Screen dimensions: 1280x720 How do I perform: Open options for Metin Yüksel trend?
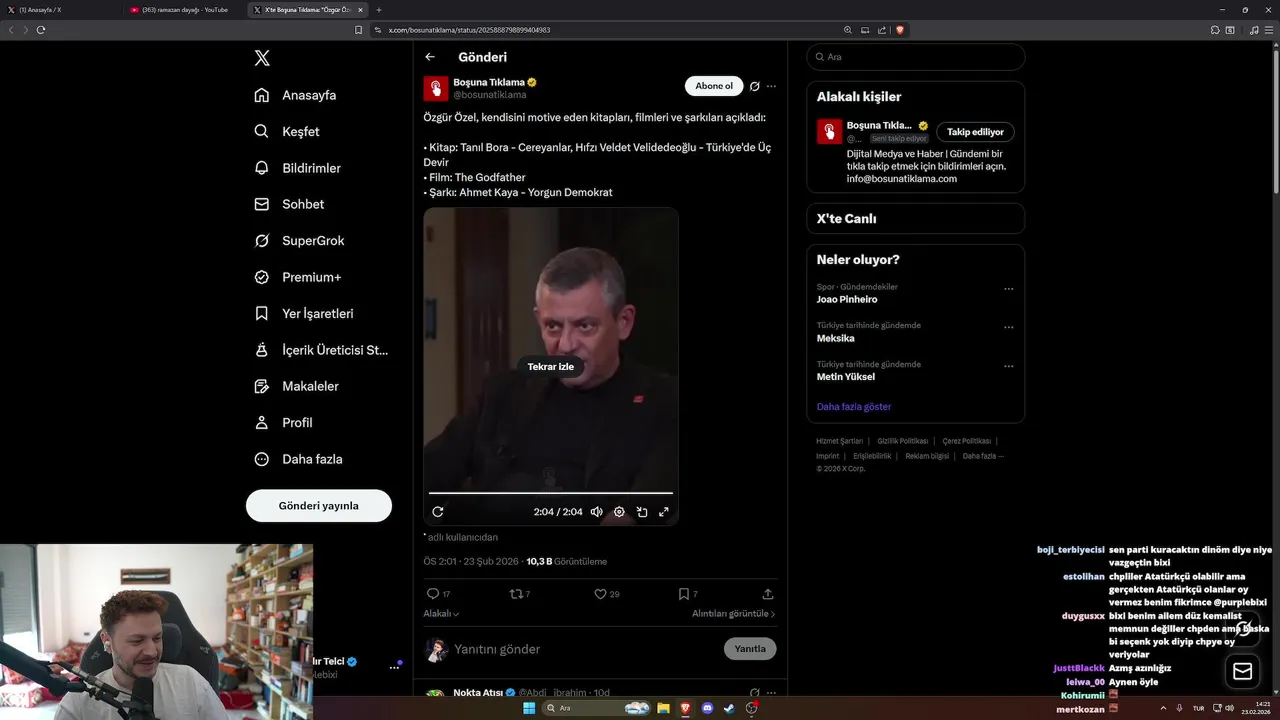tap(1008, 366)
